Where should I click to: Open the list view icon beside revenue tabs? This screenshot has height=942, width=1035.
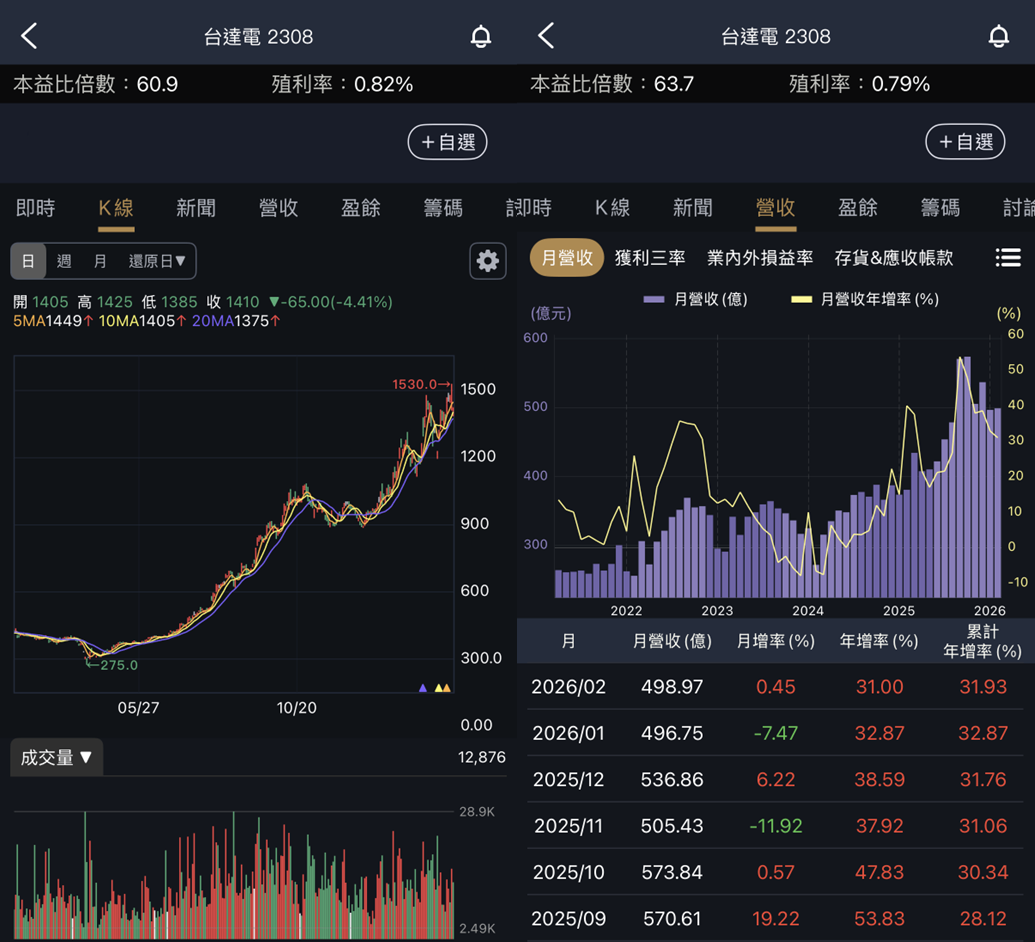(1008, 257)
